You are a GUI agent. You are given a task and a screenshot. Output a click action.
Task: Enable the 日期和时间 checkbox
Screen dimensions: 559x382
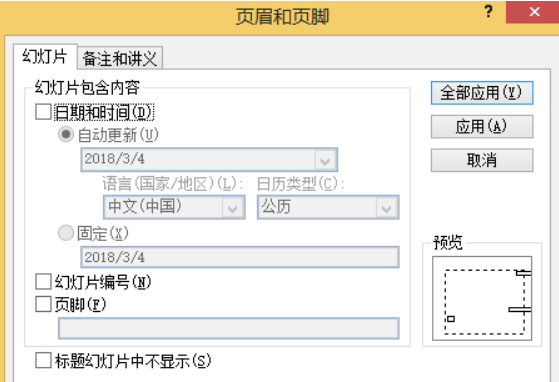[x=43, y=112]
